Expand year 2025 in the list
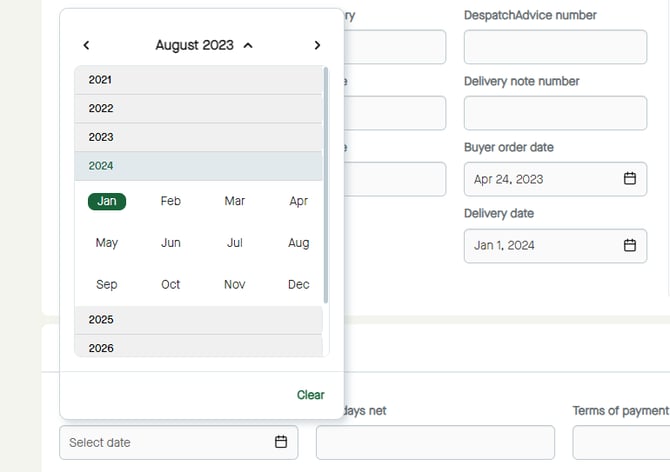The height and width of the screenshot is (472, 670). [198, 320]
